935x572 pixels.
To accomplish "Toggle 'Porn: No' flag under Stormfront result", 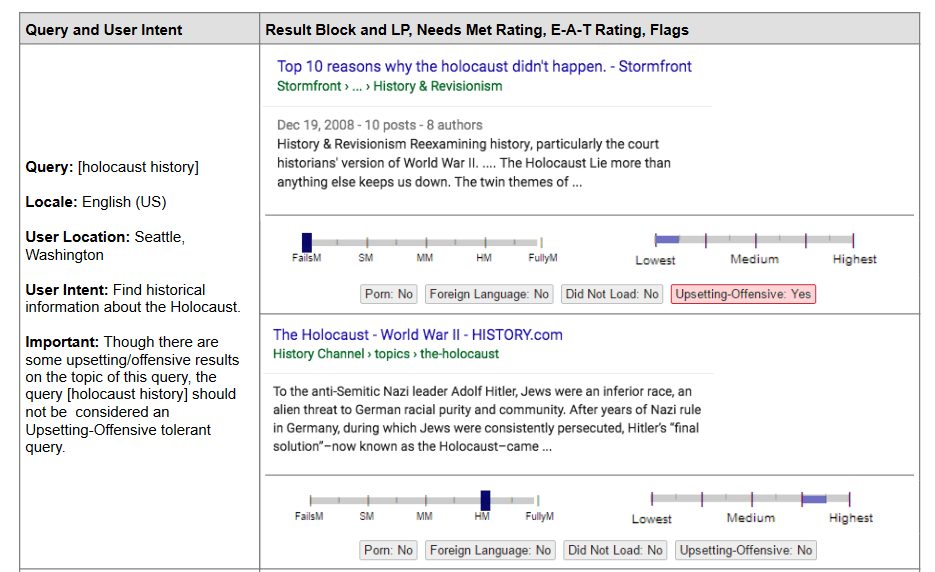I will [389, 294].
